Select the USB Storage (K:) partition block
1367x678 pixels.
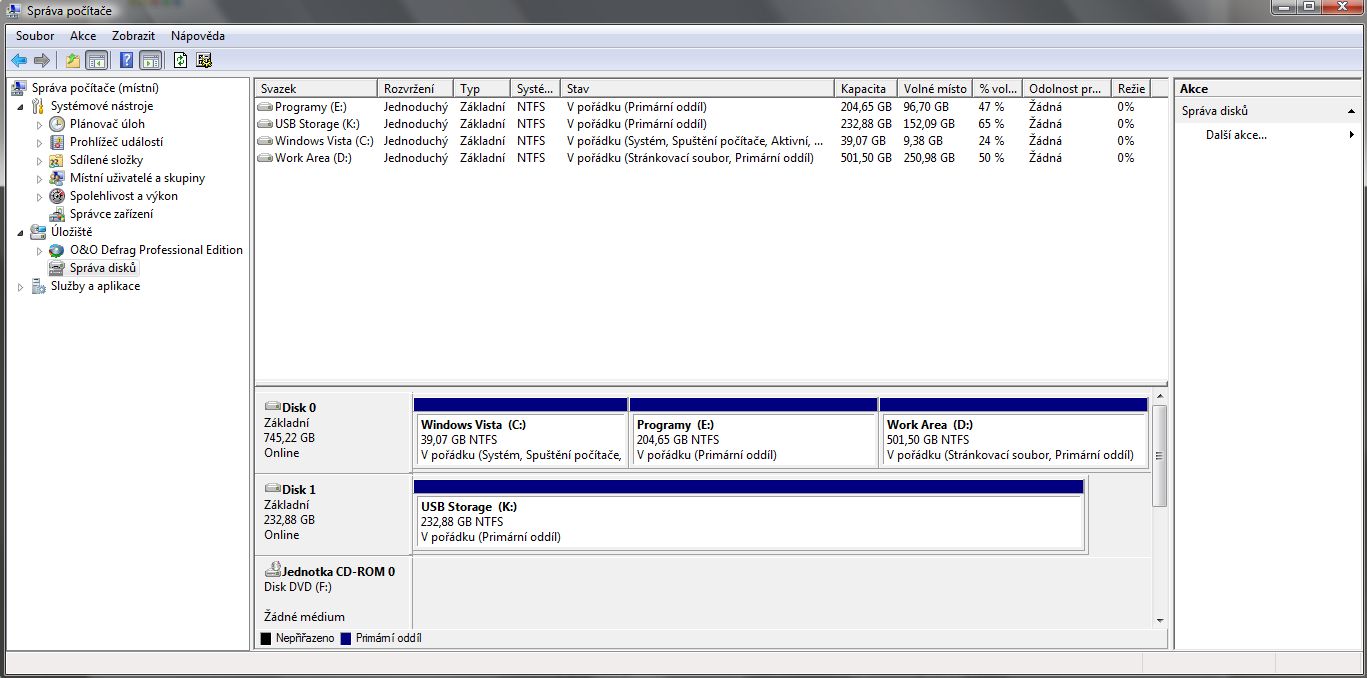coord(749,514)
